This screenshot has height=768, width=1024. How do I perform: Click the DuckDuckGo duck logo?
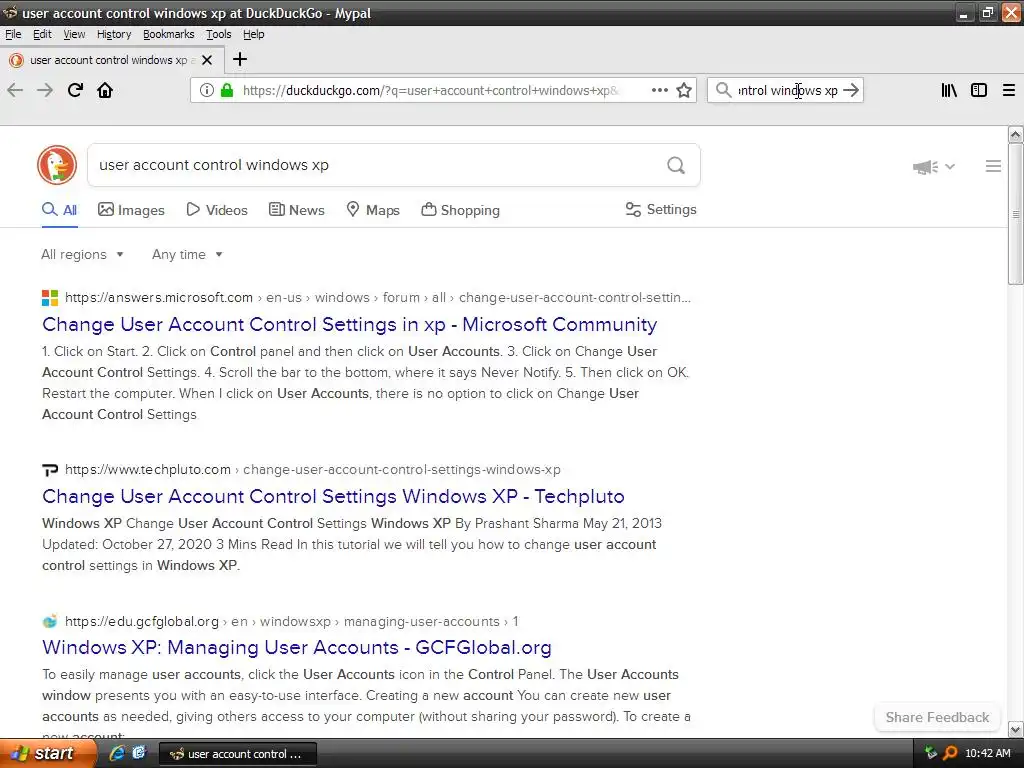57,165
